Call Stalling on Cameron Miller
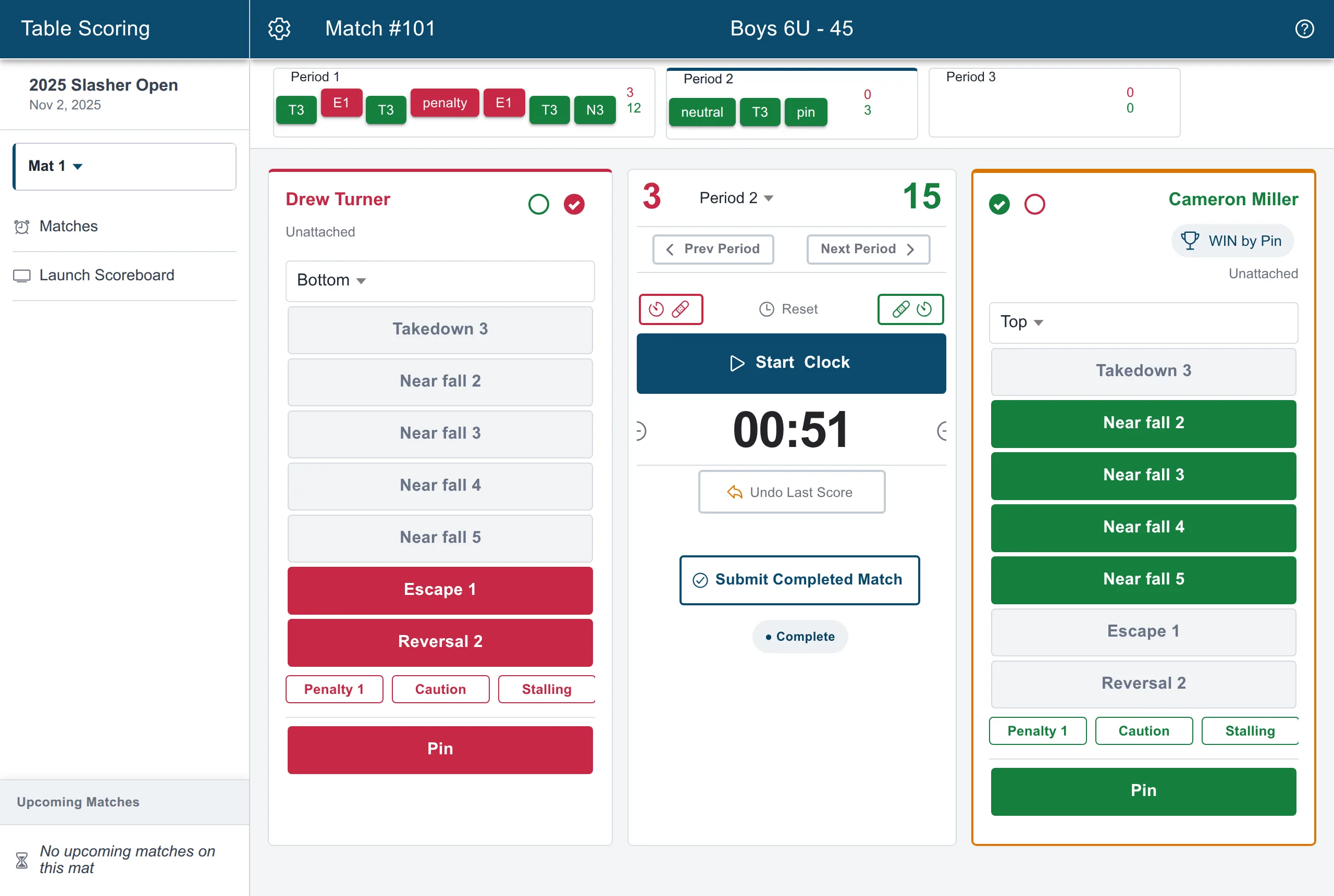Image resolution: width=1334 pixels, height=896 pixels. pyautogui.click(x=1250, y=731)
